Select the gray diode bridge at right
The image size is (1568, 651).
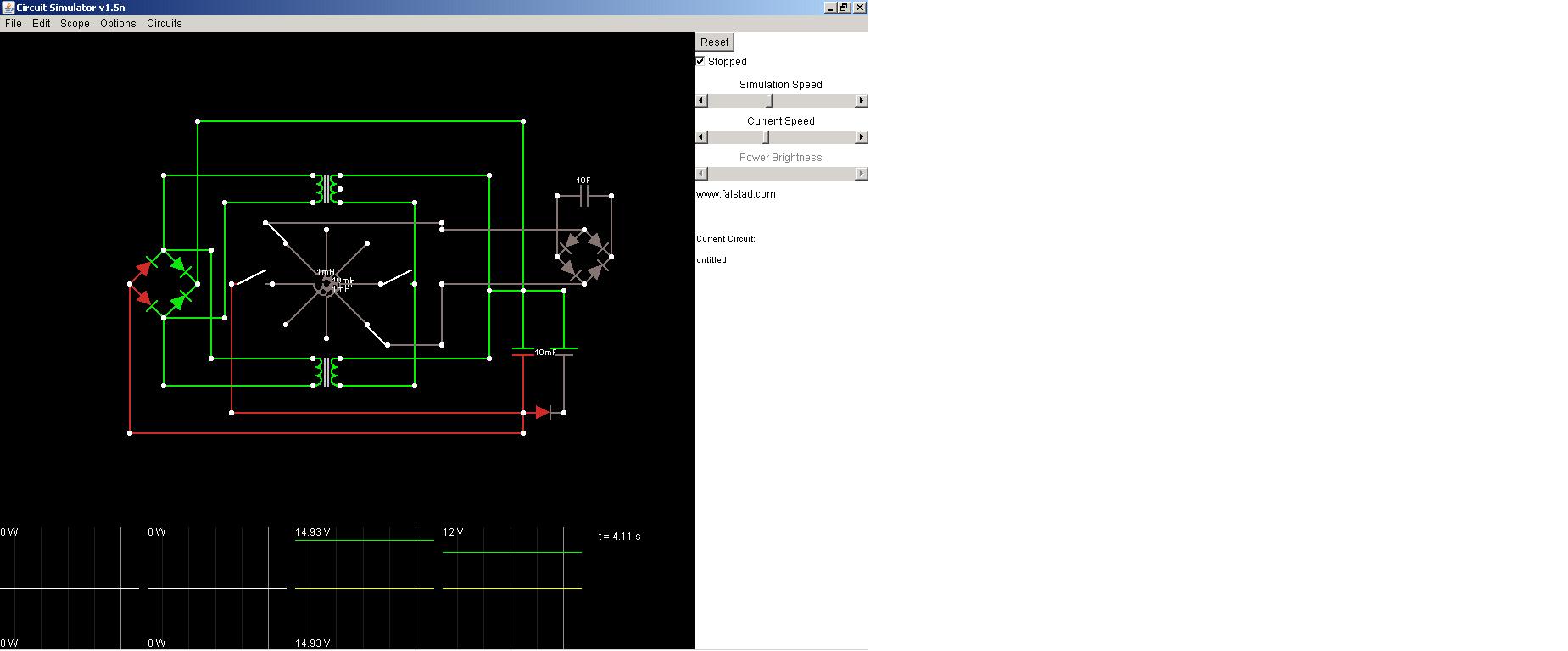point(584,257)
